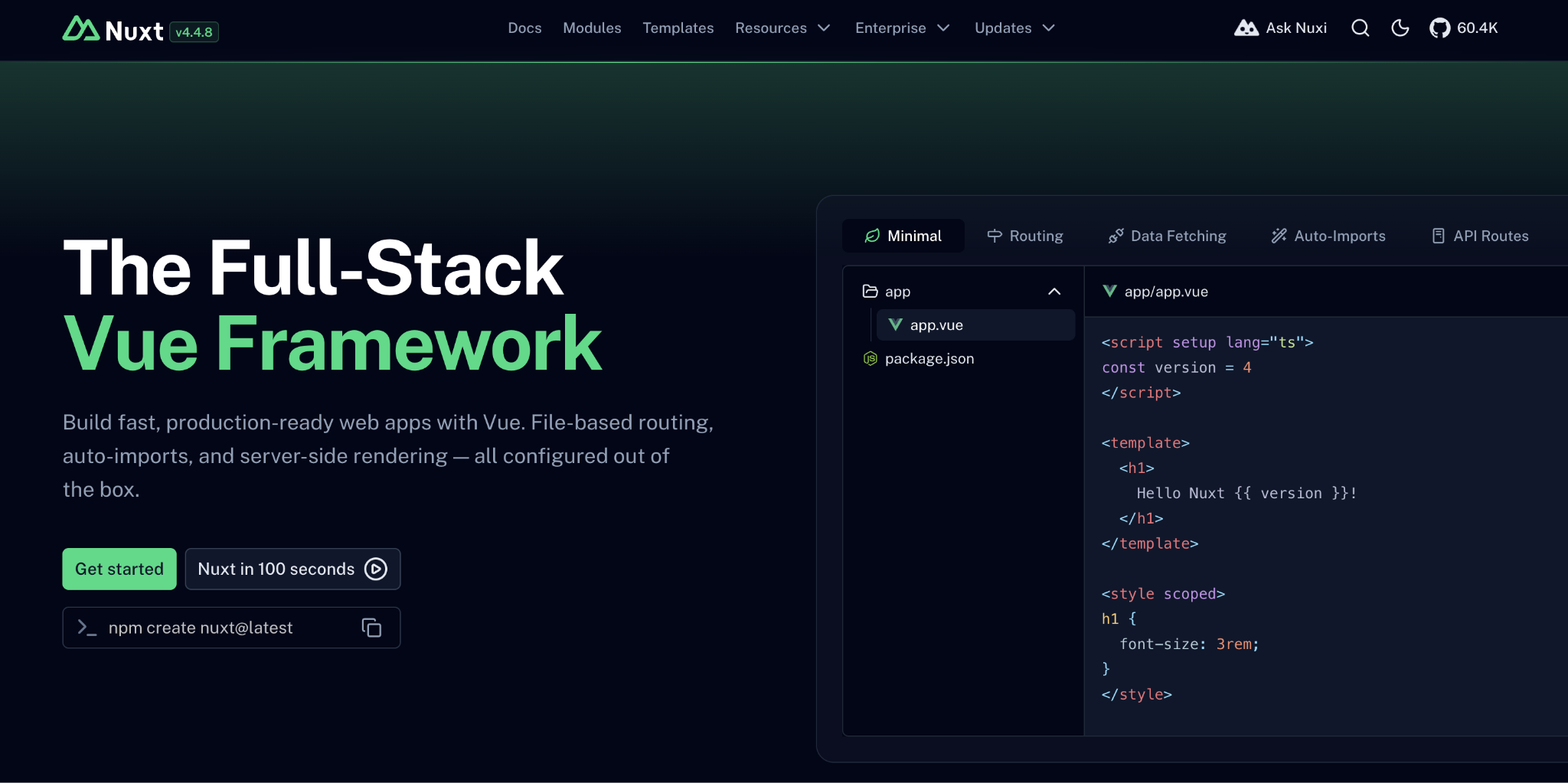1568x783 pixels.
Task: Click the Vue icon in app/app.vue header
Action: pyautogui.click(x=1109, y=291)
